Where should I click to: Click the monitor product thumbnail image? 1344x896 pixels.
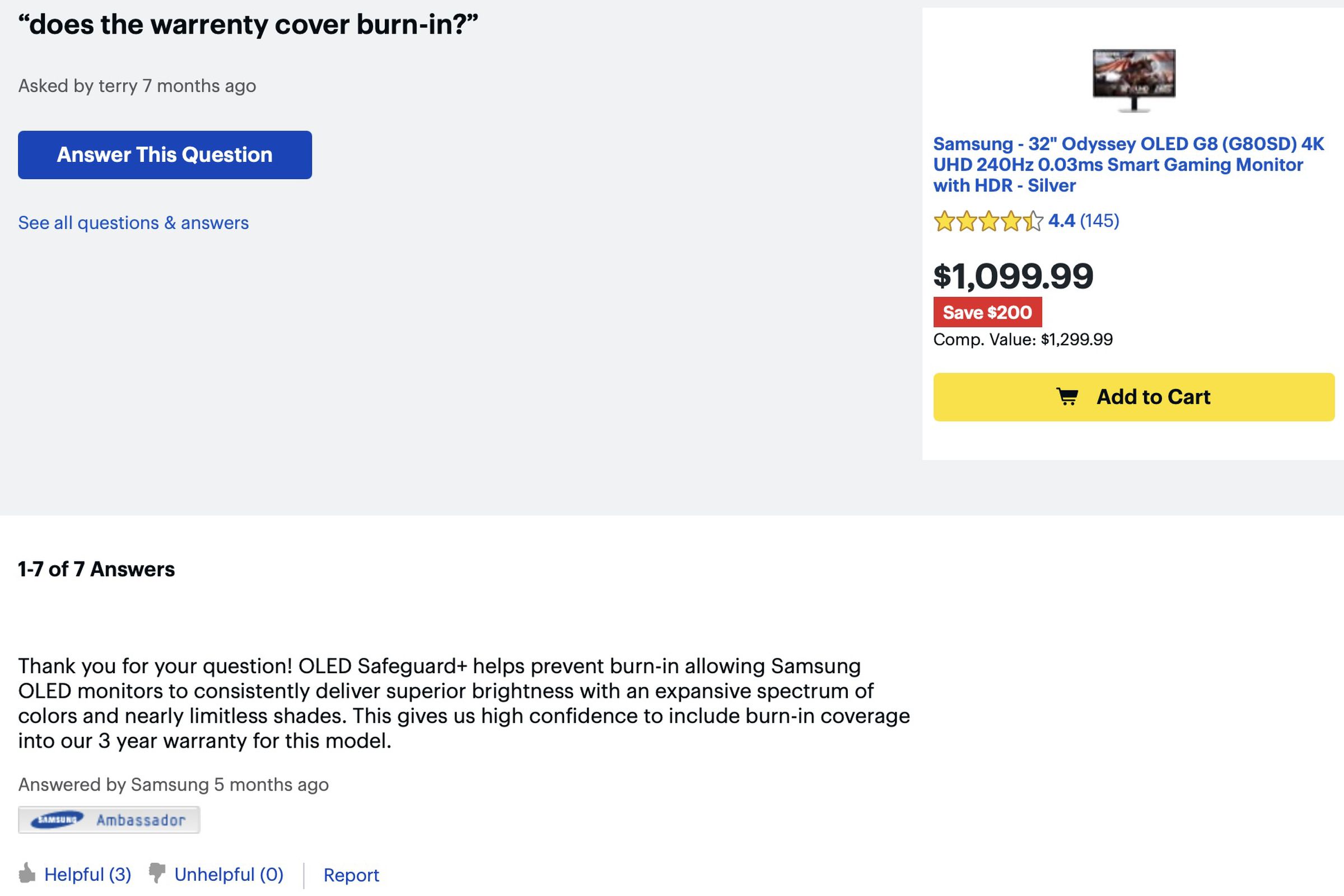tap(1133, 80)
